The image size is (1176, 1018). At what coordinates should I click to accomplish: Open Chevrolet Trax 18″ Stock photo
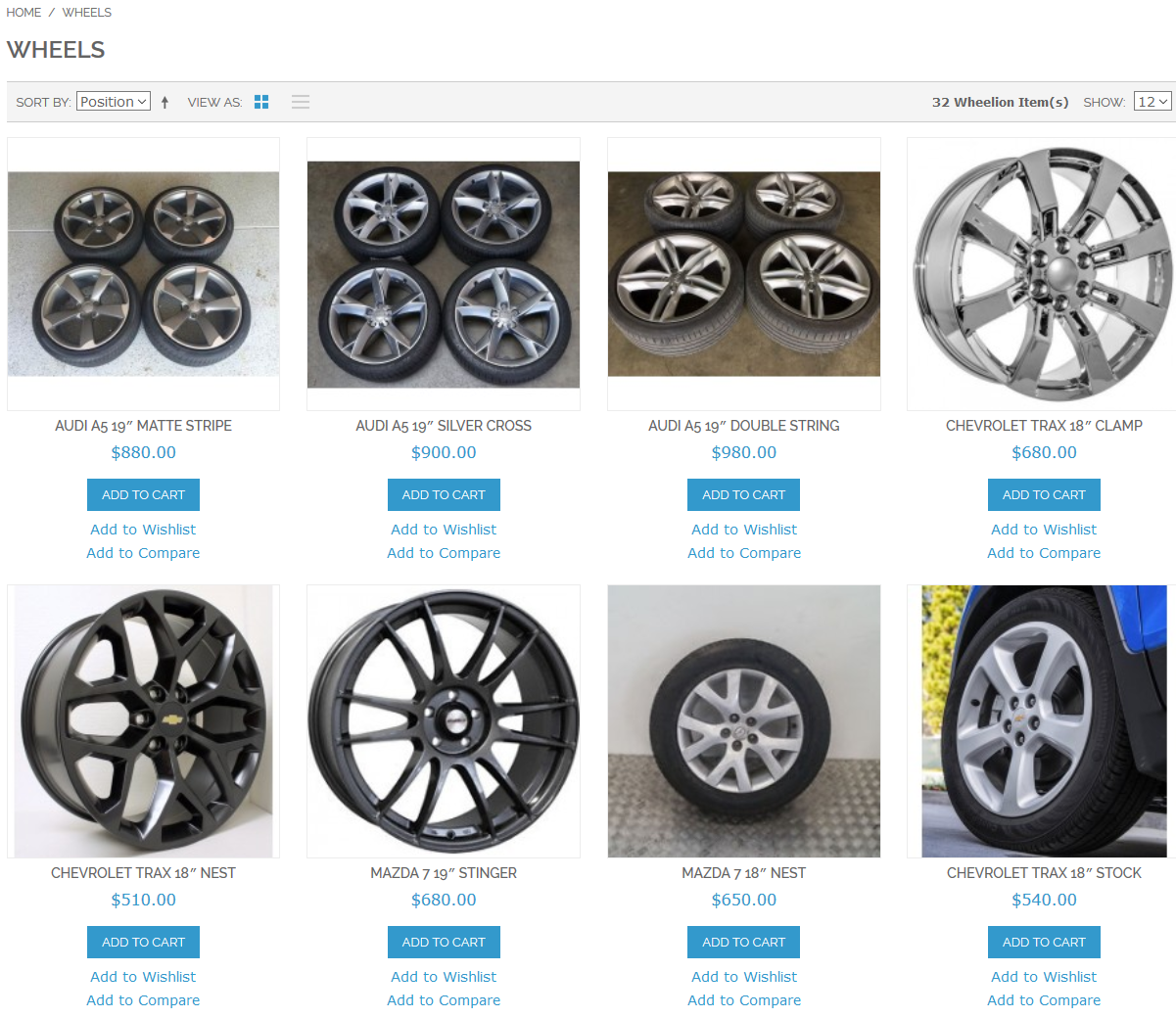(x=1044, y=721)
